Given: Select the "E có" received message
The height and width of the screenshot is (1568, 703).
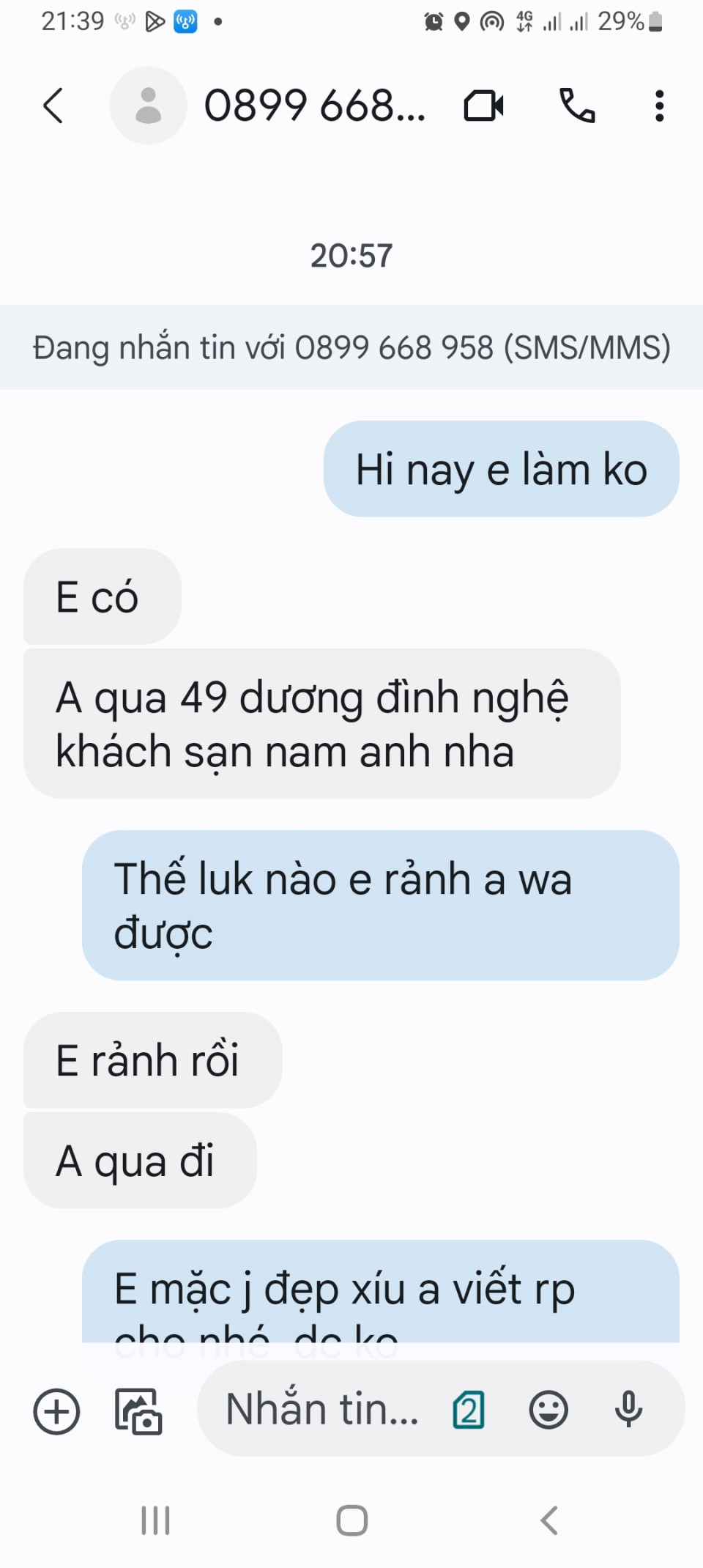Looking at the screenshot, I should pos(103,596).
